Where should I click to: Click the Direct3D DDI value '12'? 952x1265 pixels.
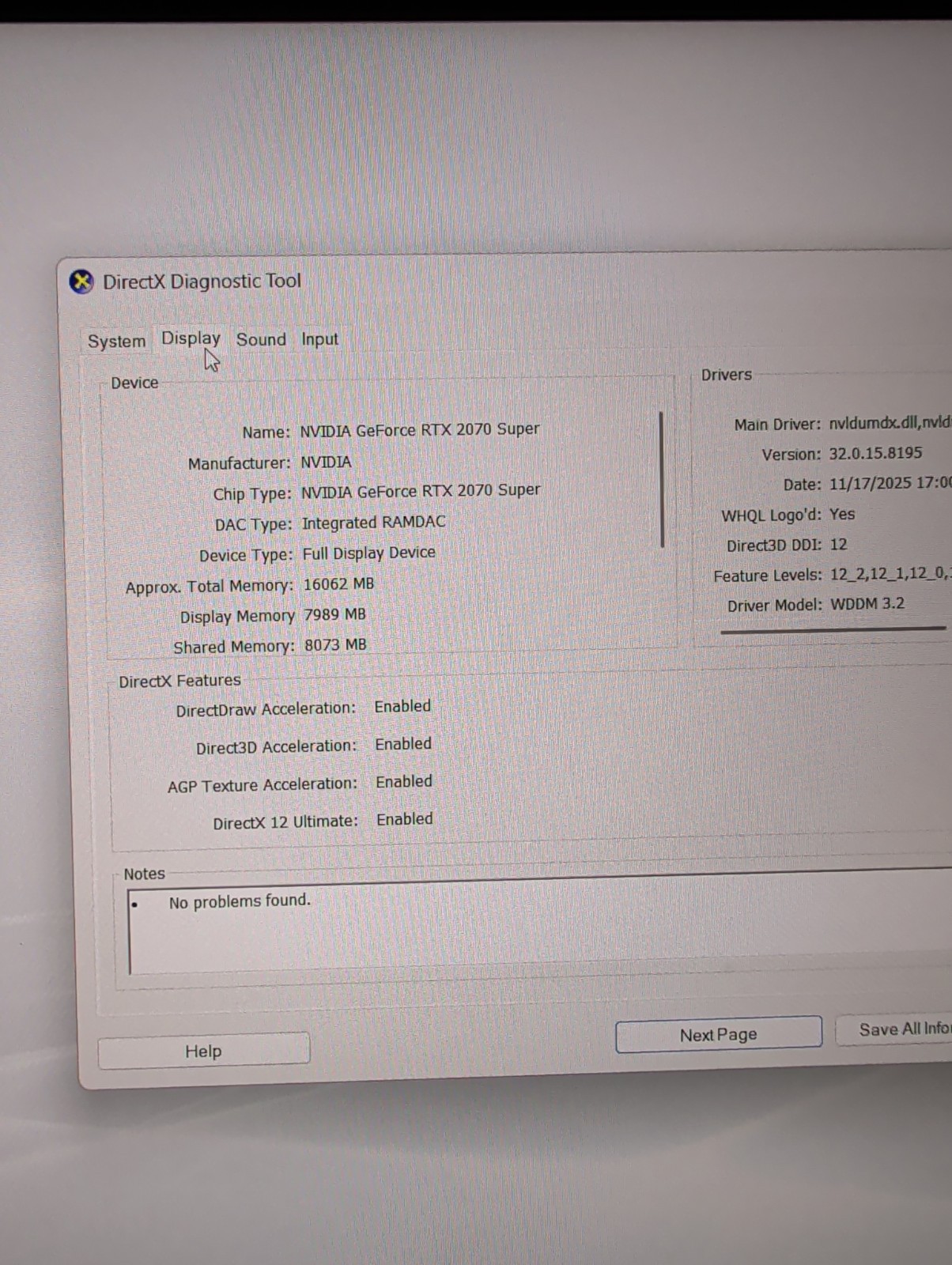838,544
